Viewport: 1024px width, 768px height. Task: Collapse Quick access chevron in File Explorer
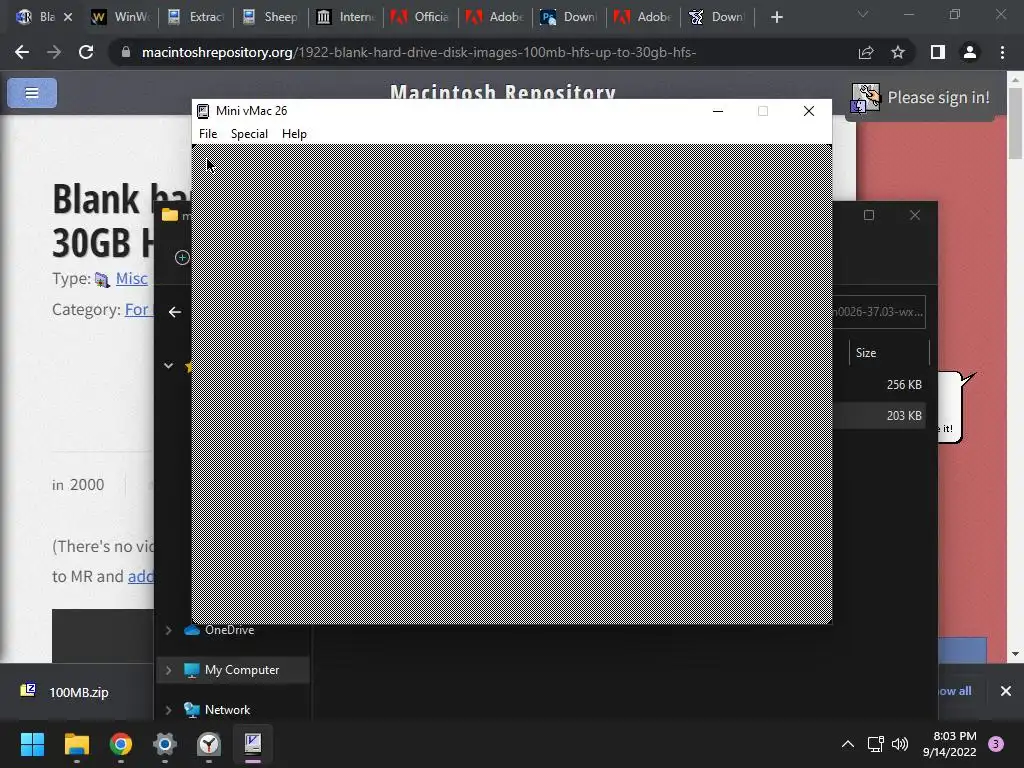coord(168,366)
